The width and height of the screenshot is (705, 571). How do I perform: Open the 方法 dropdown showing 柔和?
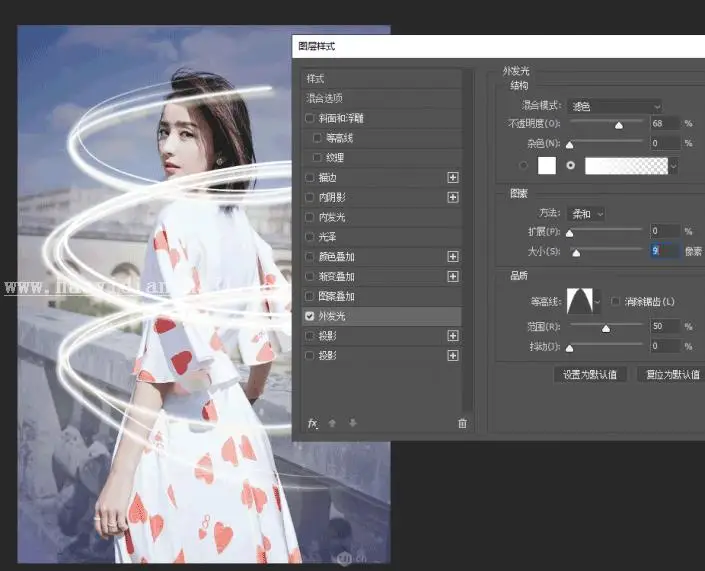[586, 214]
